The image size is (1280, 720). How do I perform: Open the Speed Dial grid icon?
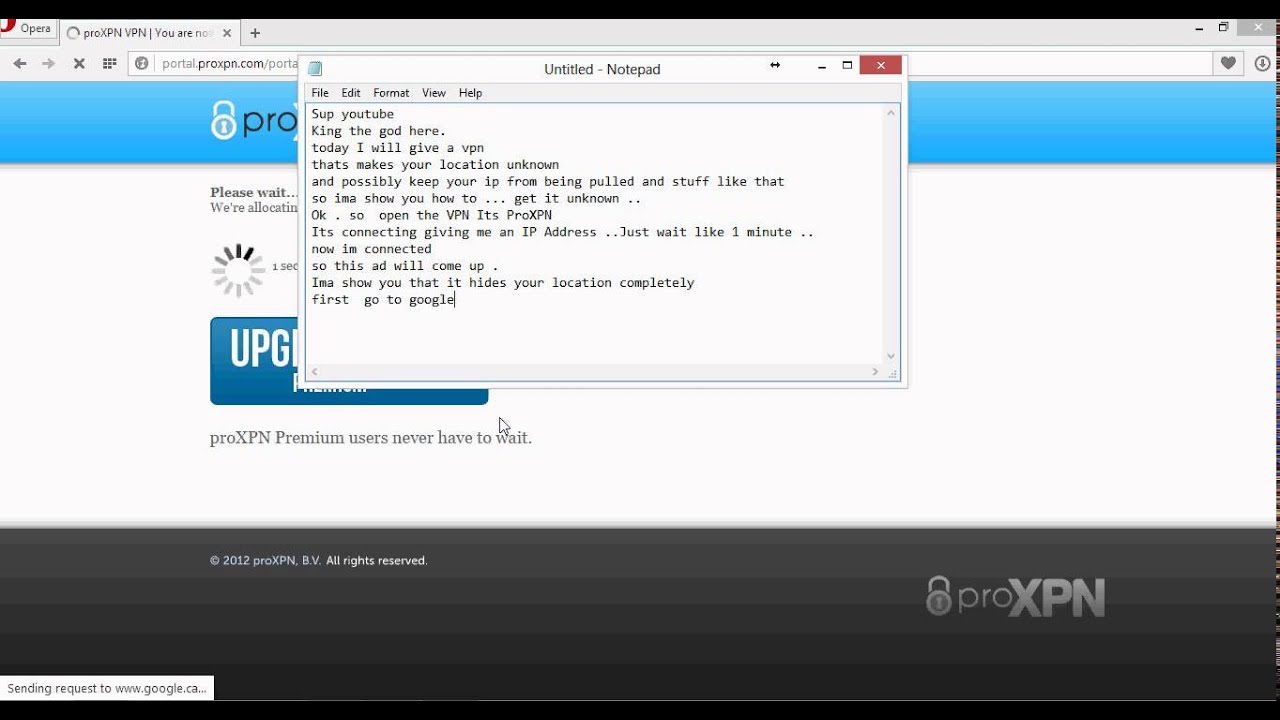(x=110, y=63)
